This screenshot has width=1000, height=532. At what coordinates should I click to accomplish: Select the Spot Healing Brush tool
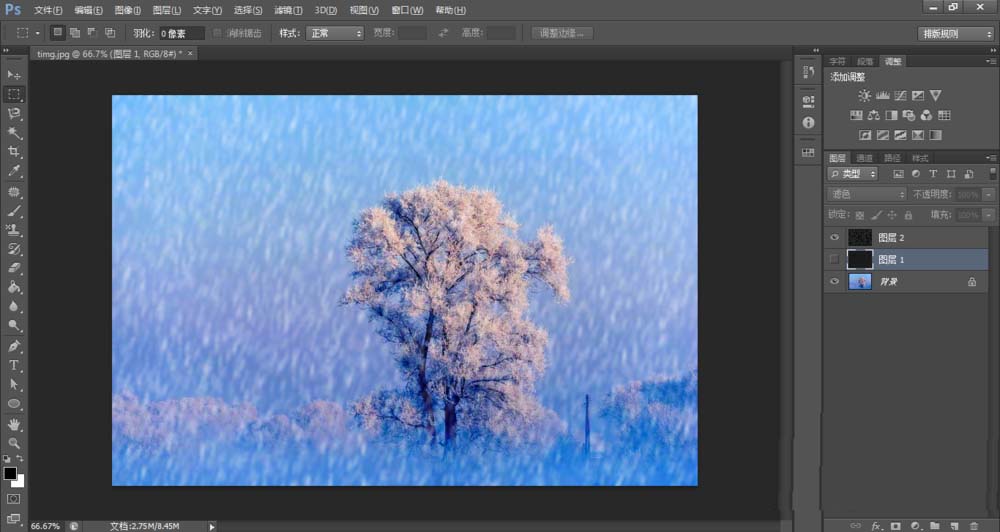pos(14,192)
